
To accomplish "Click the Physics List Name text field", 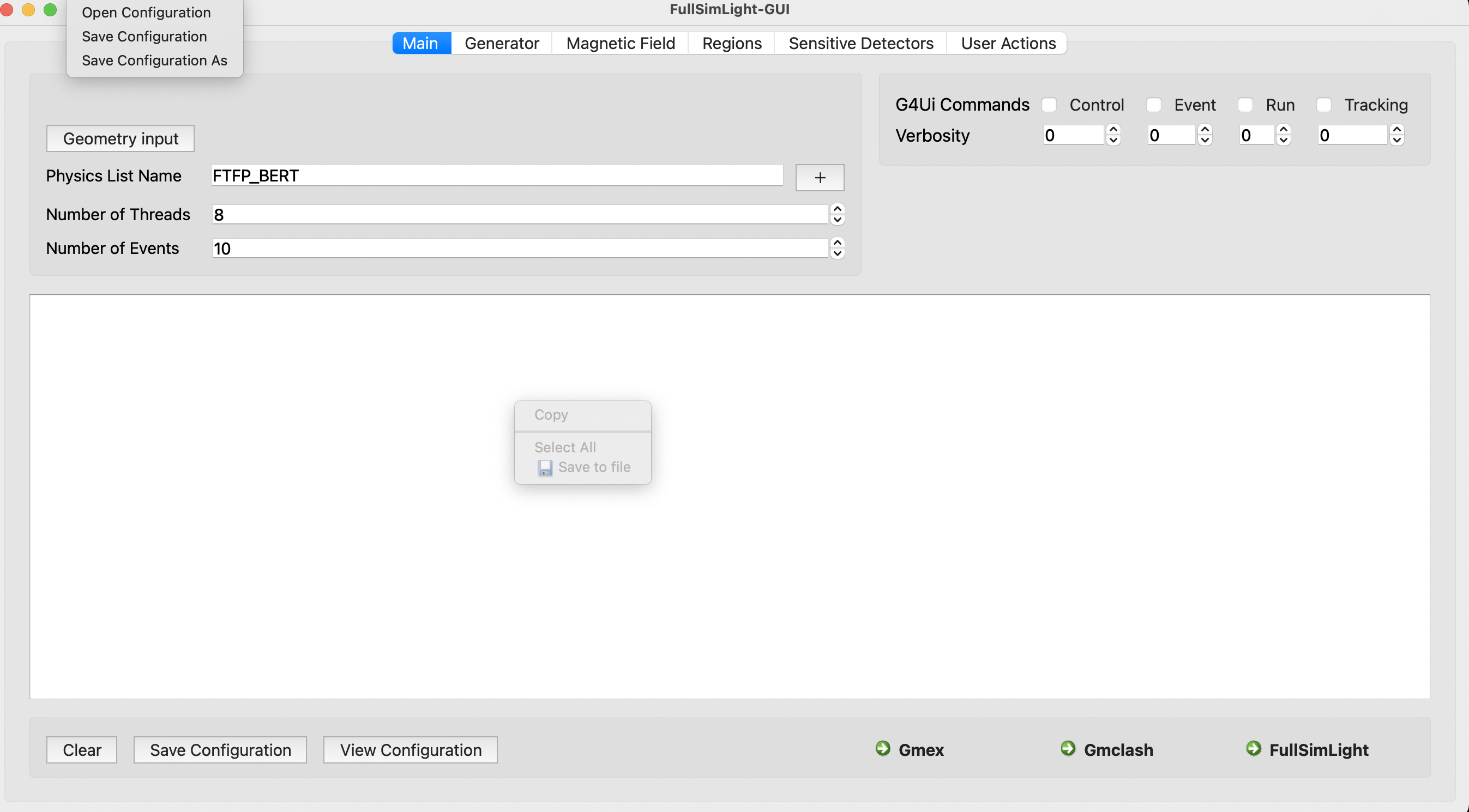I will [497, 175].
